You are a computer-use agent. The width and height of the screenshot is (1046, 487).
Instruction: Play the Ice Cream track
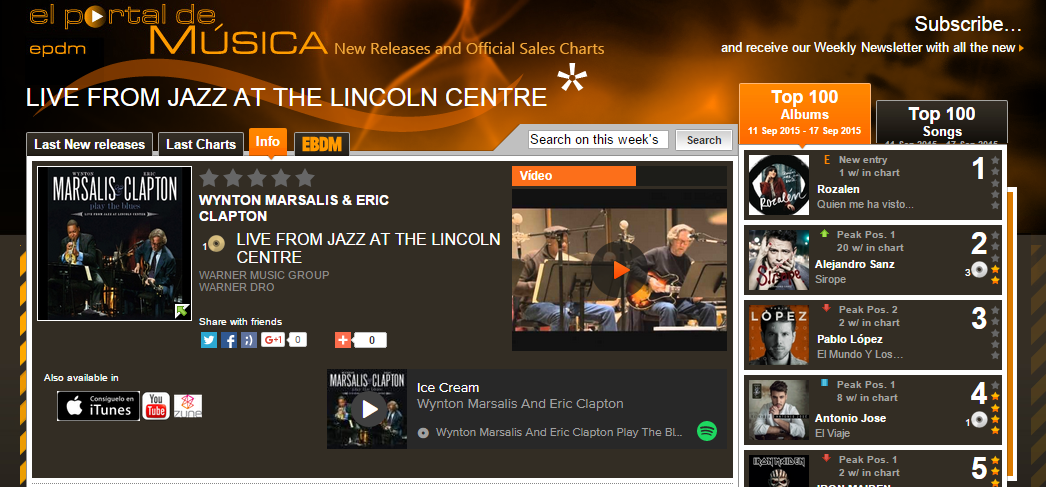click(x=370, y=409)
